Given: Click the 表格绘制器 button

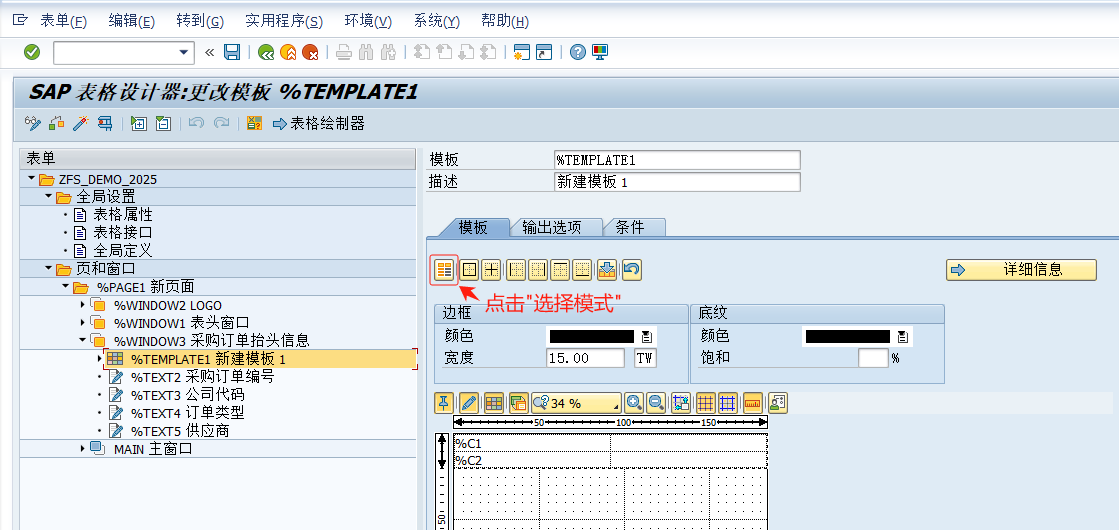Looking at the screenshot, I should 318,123.
